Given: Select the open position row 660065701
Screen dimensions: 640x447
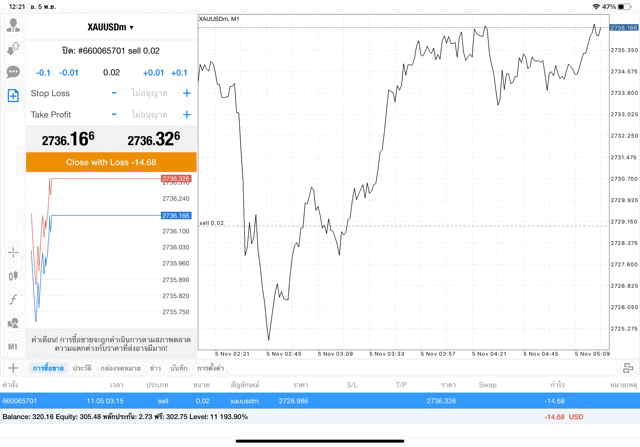Looking at the screenshot, I should (x=320, y=400).
